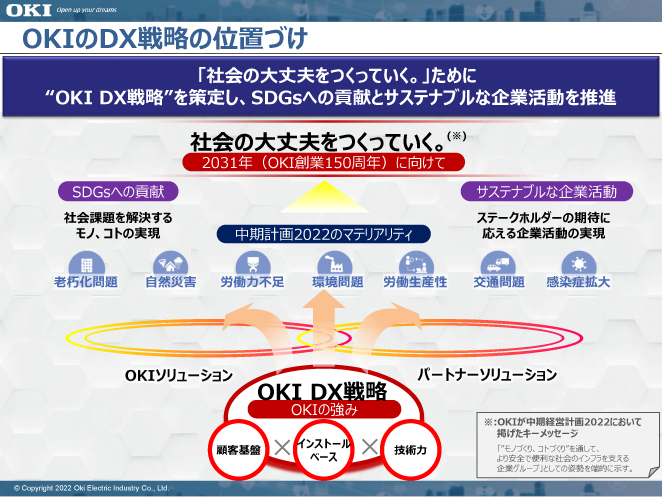Click the 感染症拡大 label

[578, 282]
